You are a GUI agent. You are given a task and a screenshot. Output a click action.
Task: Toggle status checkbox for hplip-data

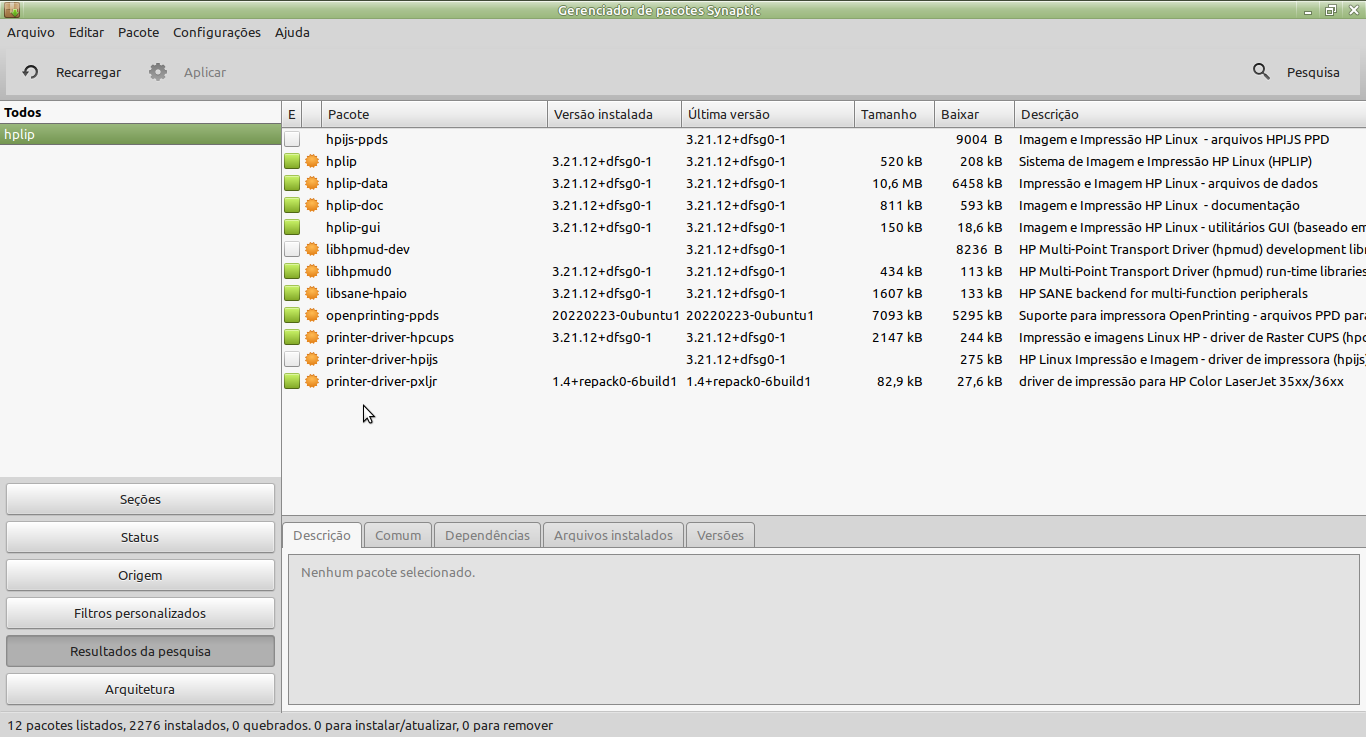point(292,183)
